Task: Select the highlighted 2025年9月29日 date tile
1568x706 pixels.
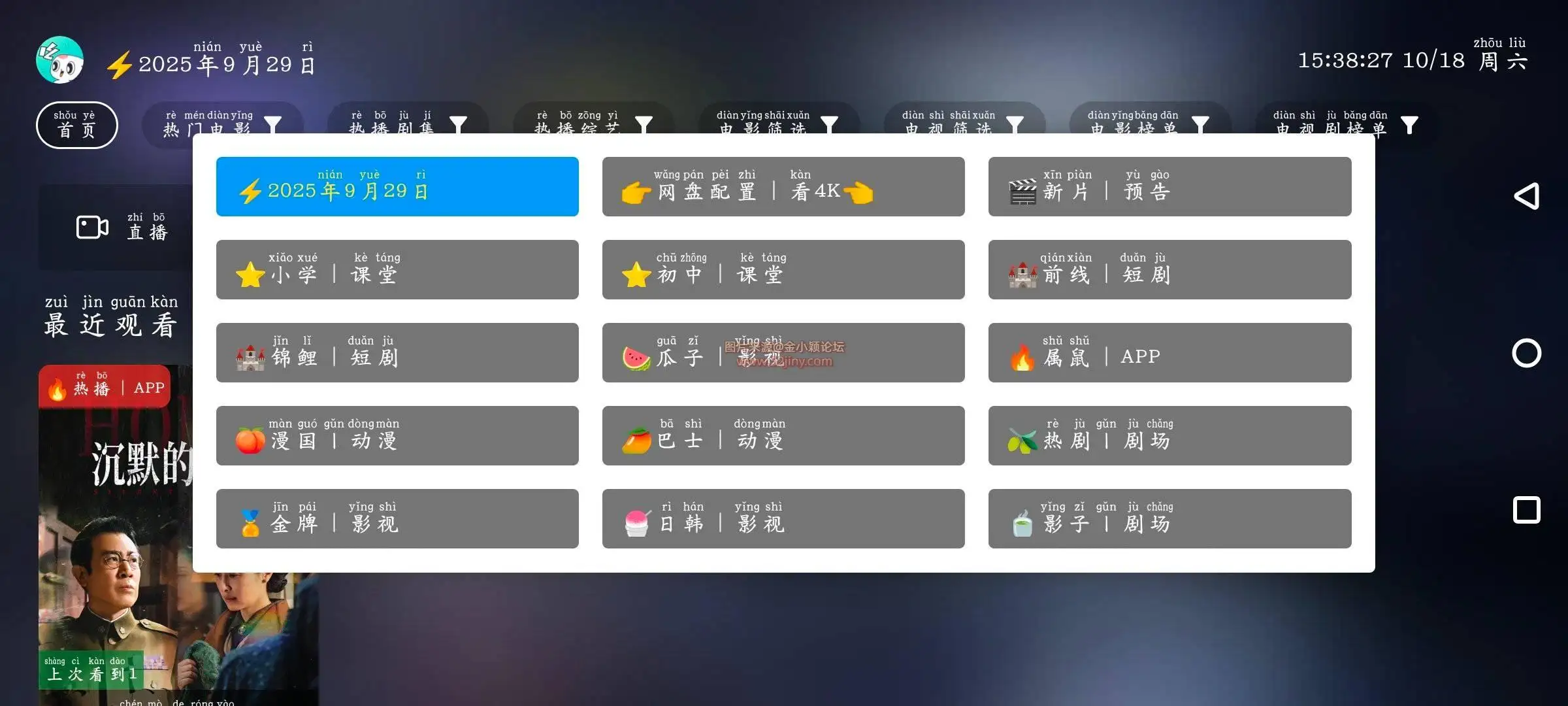Action: click(397, 186)
